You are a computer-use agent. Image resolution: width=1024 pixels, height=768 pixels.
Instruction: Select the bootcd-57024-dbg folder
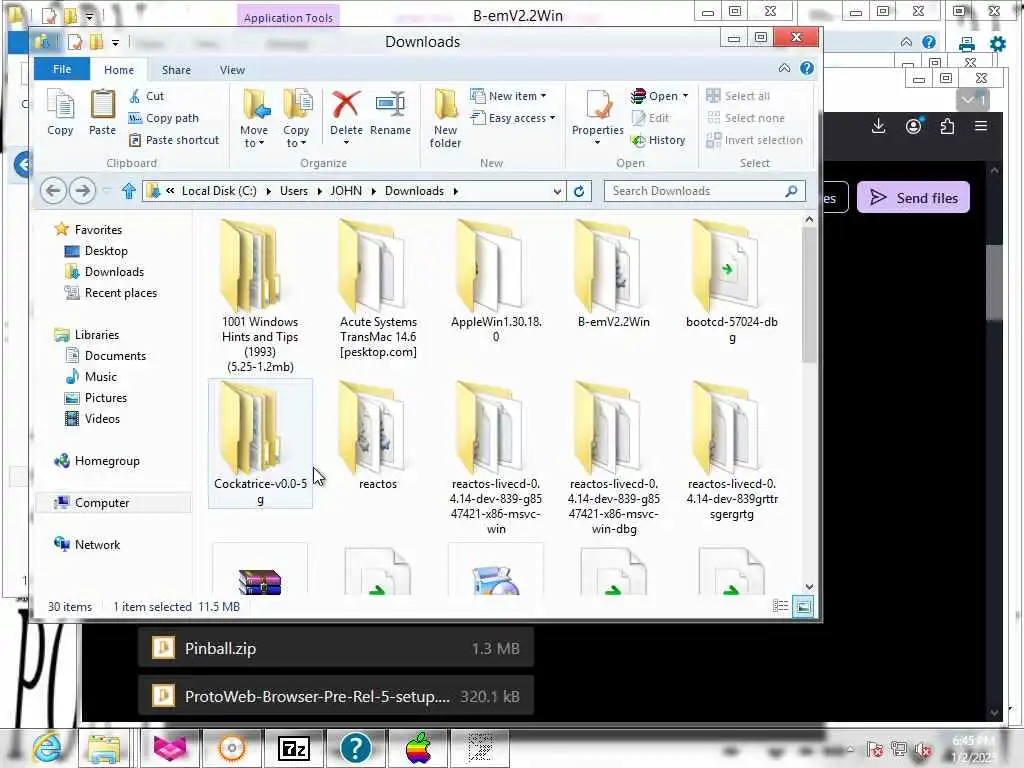tap(731, 281)
